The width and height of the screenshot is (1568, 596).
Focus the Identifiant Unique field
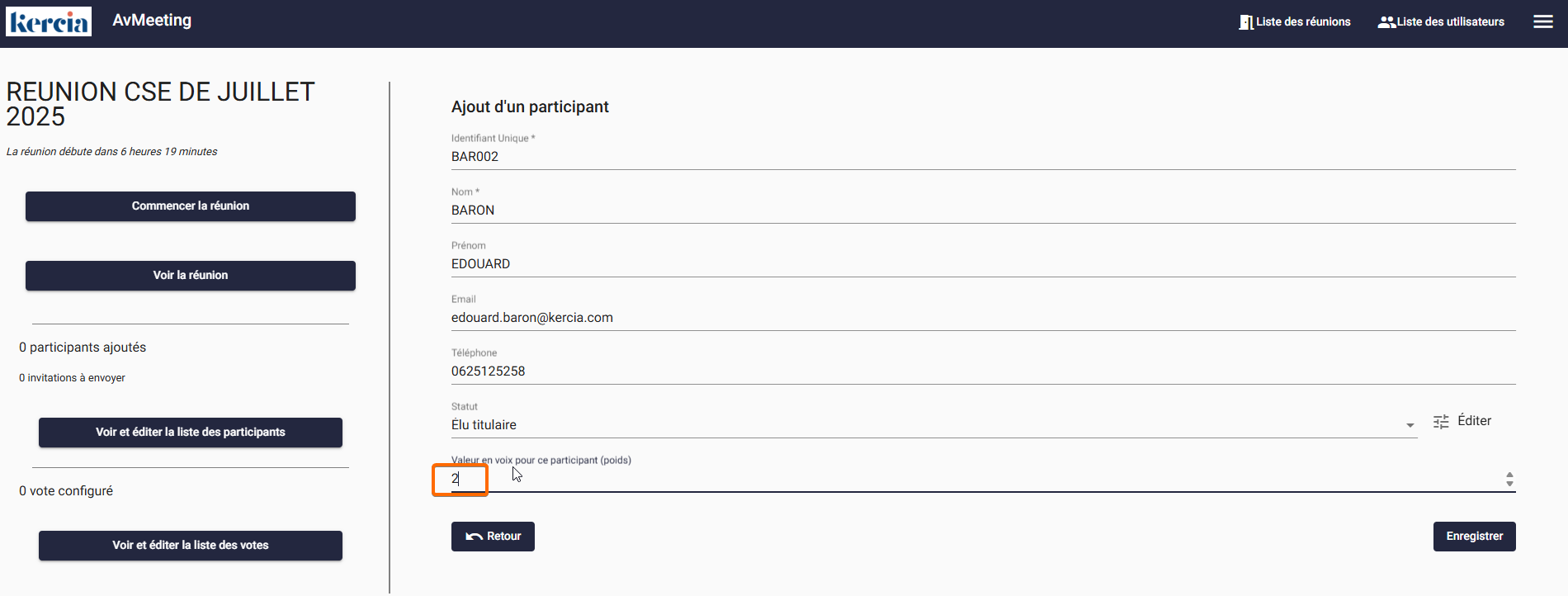coord(982,157)
